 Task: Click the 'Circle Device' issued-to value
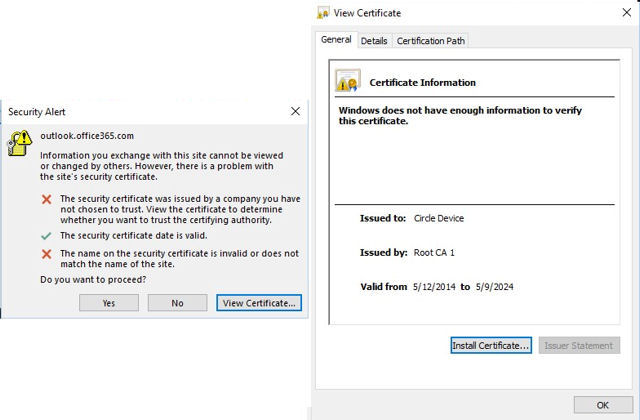tap(439, 218)
